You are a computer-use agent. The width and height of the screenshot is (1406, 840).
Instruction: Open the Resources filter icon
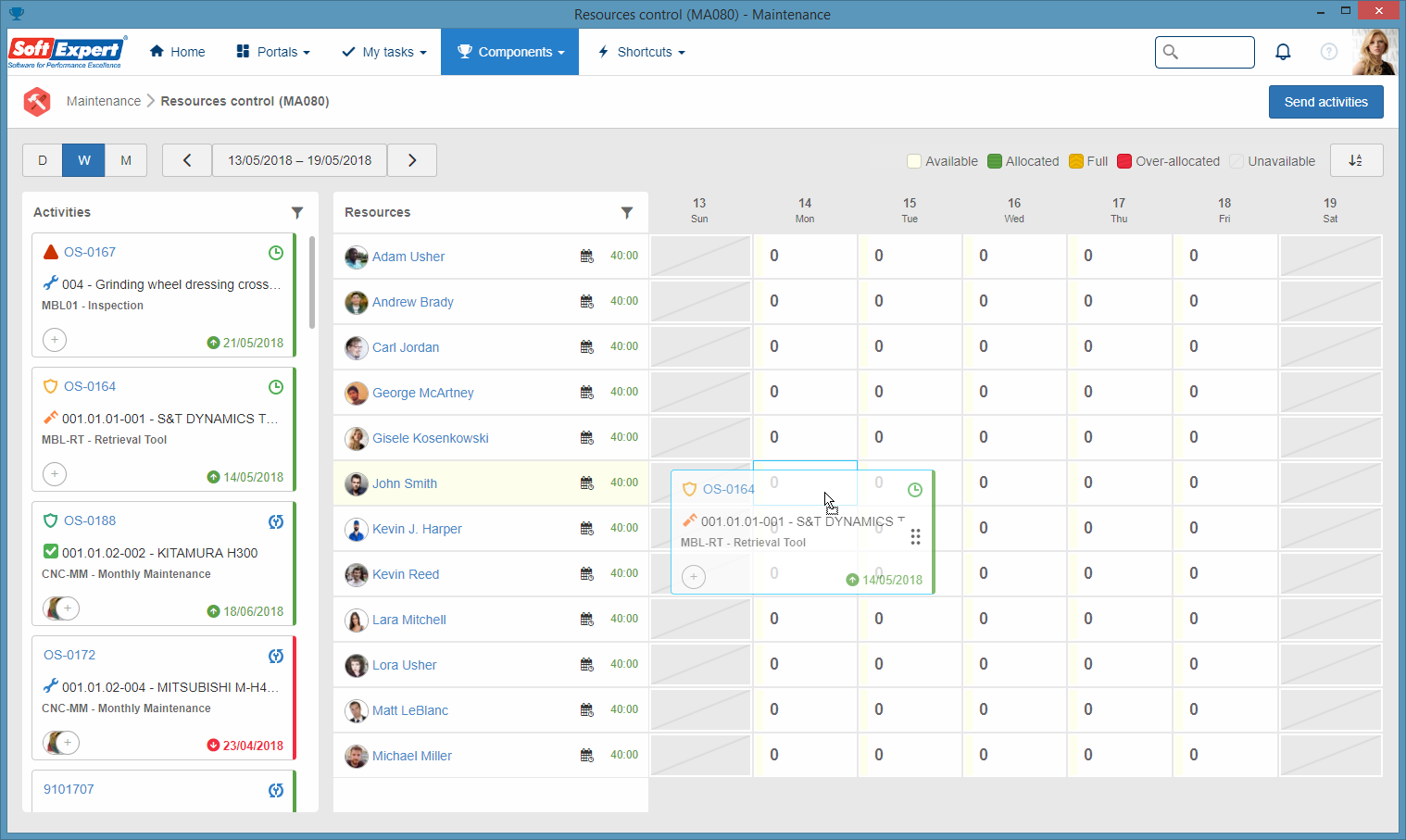click(627, 212)
